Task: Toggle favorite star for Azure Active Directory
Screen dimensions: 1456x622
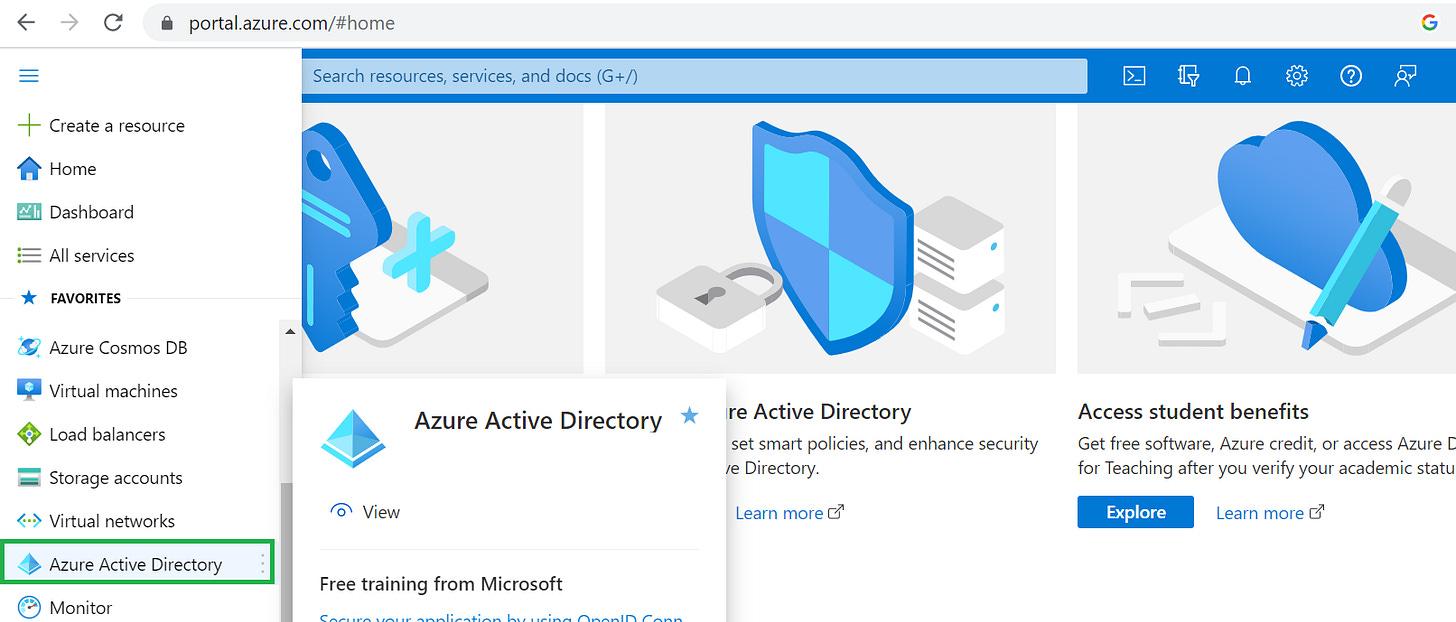Action: click(689, 415)
